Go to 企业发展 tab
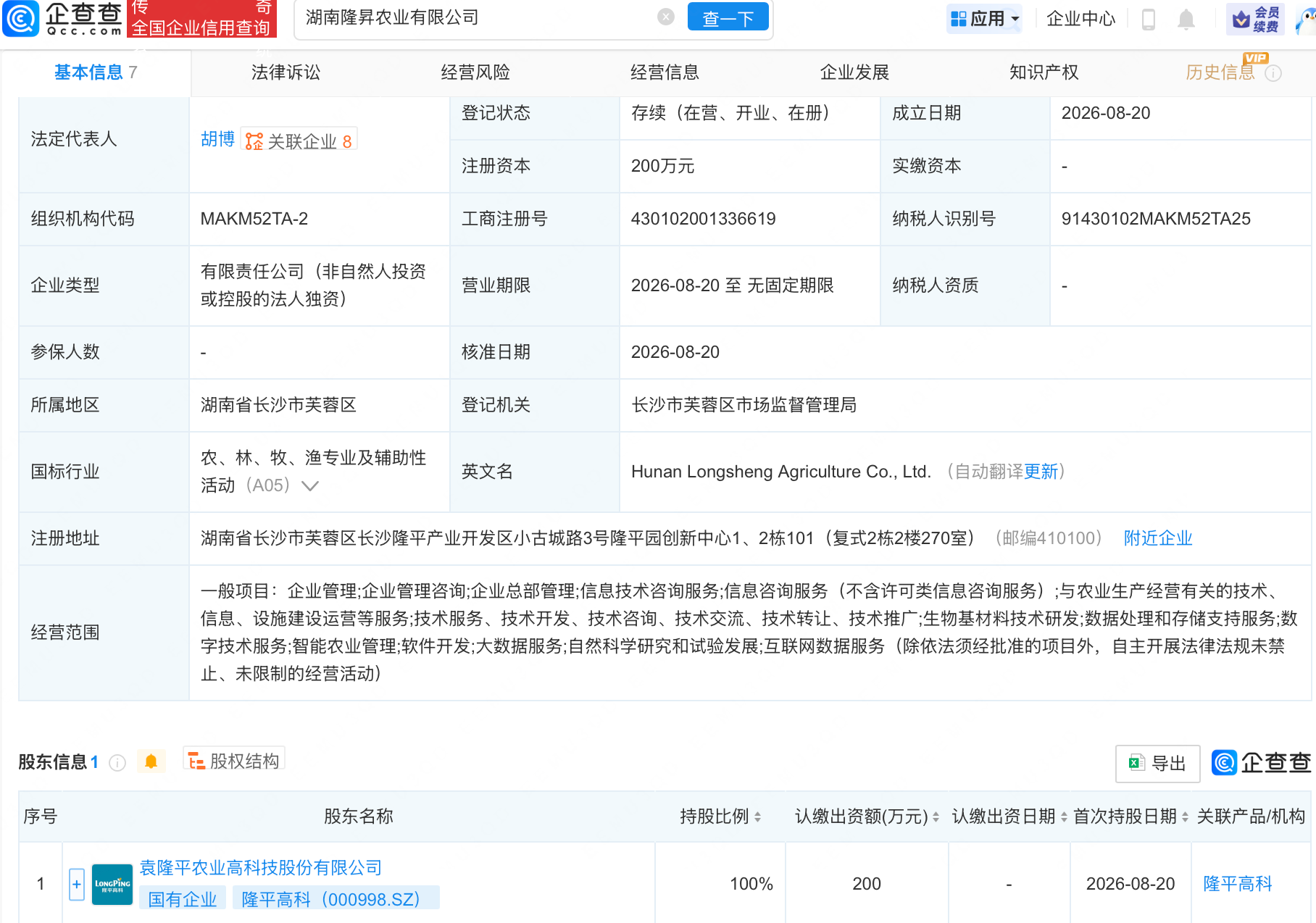This screenshot has width=1316, height=923. coord(854,72)
